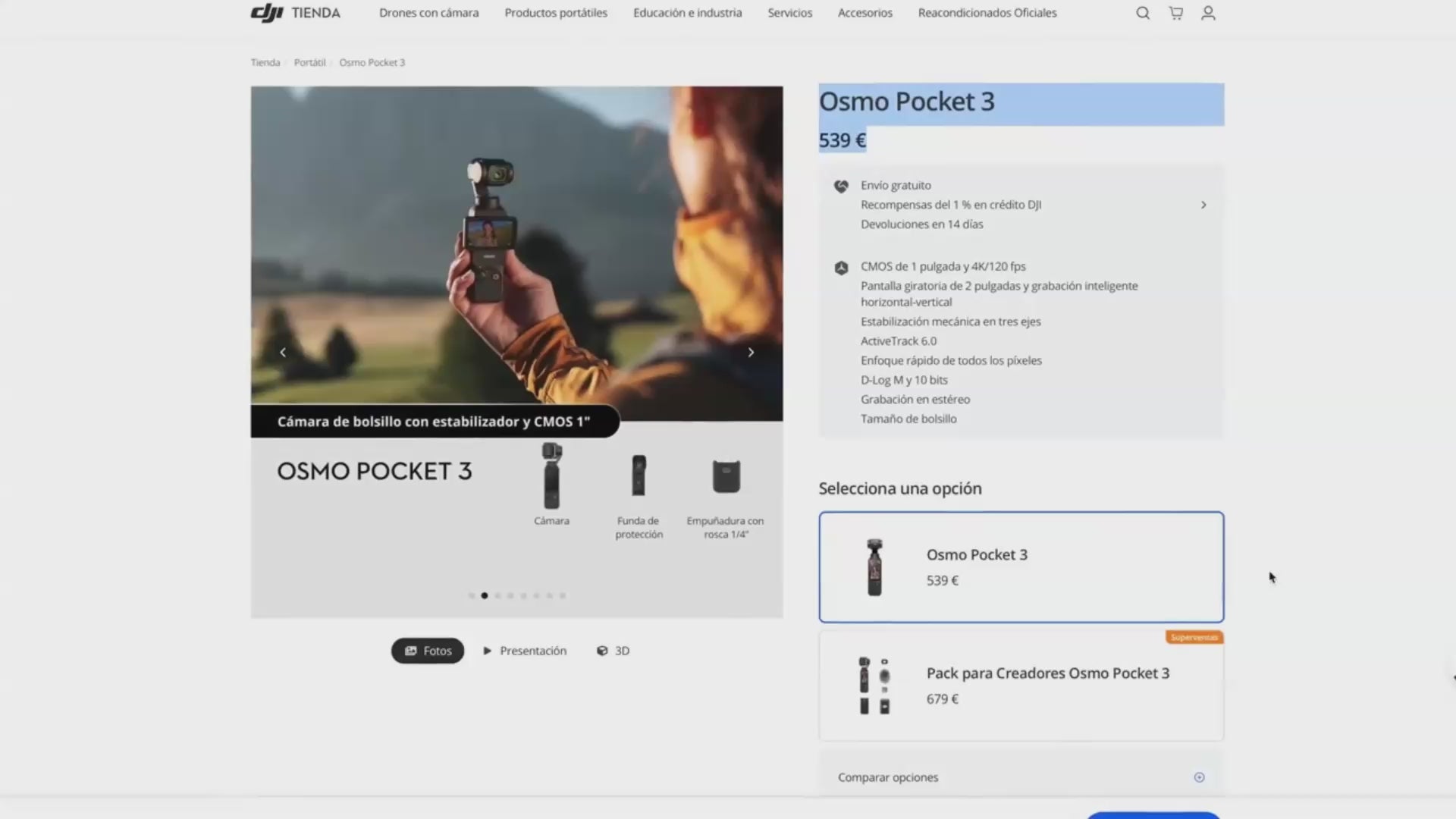Click the 539 € price under title

tap(843, 140)
